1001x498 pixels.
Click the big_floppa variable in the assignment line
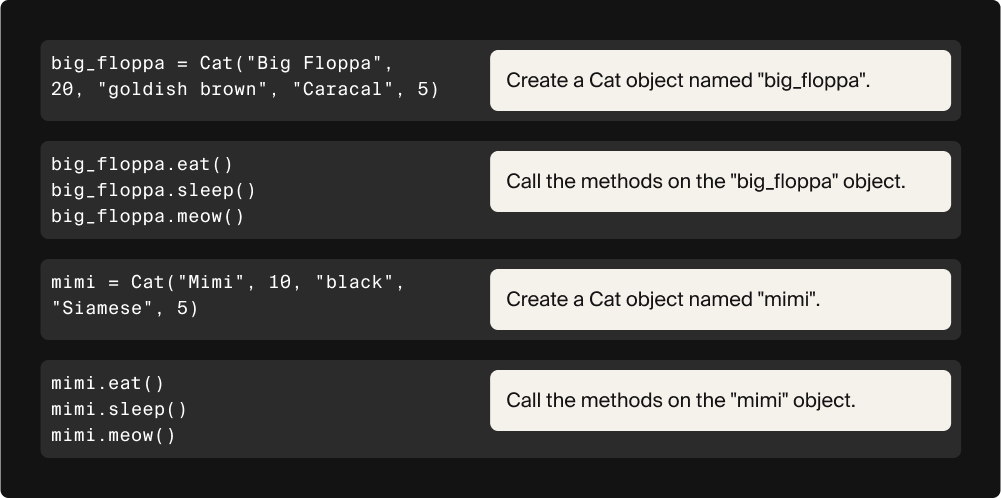point(107,64)
